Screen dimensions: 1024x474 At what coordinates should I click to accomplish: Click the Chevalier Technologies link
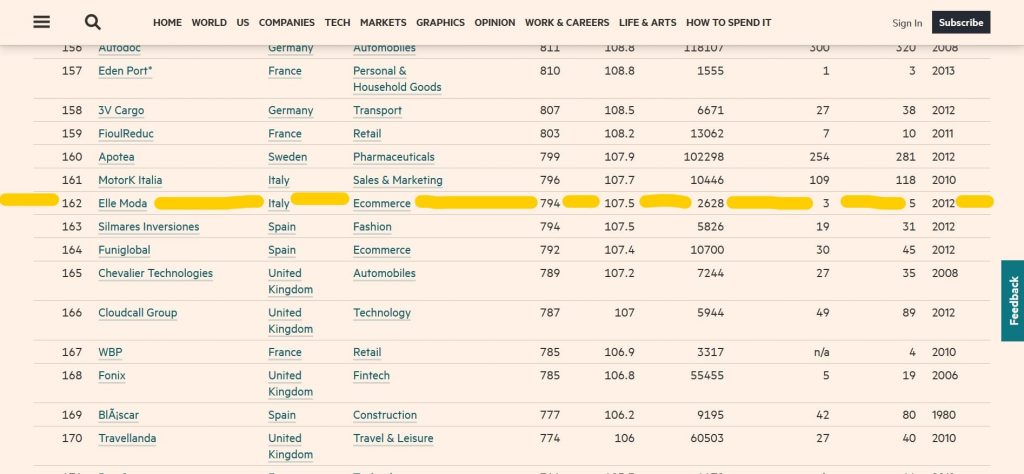pos(155,273)
